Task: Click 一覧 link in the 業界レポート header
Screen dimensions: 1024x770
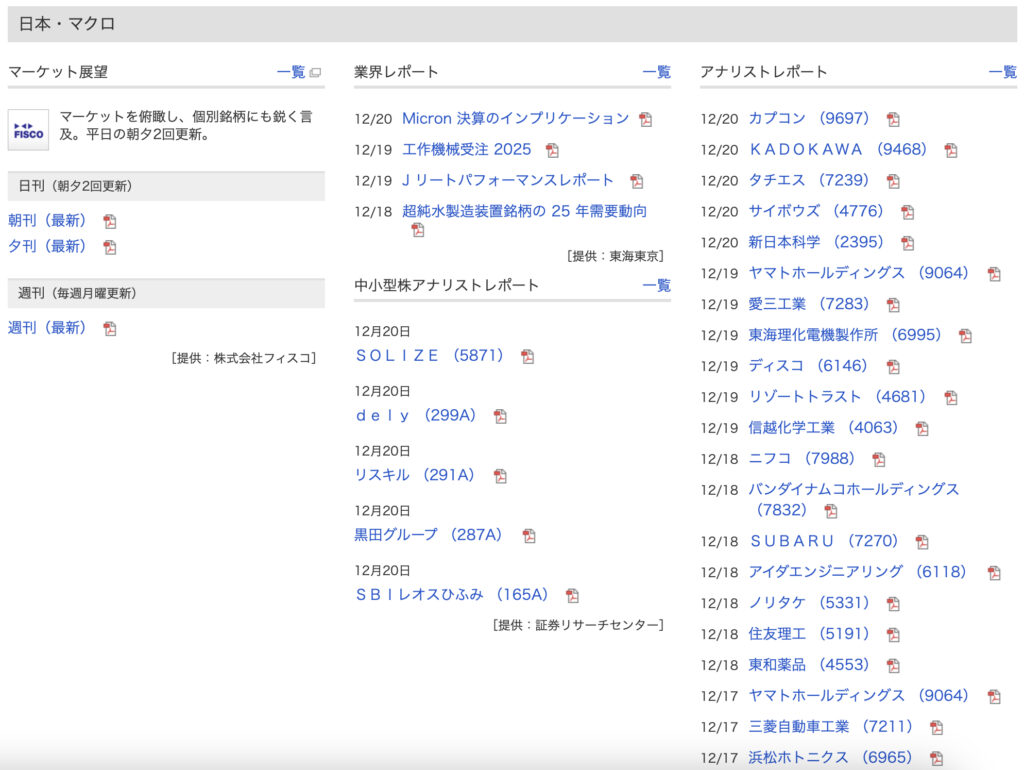Action: 656,72
